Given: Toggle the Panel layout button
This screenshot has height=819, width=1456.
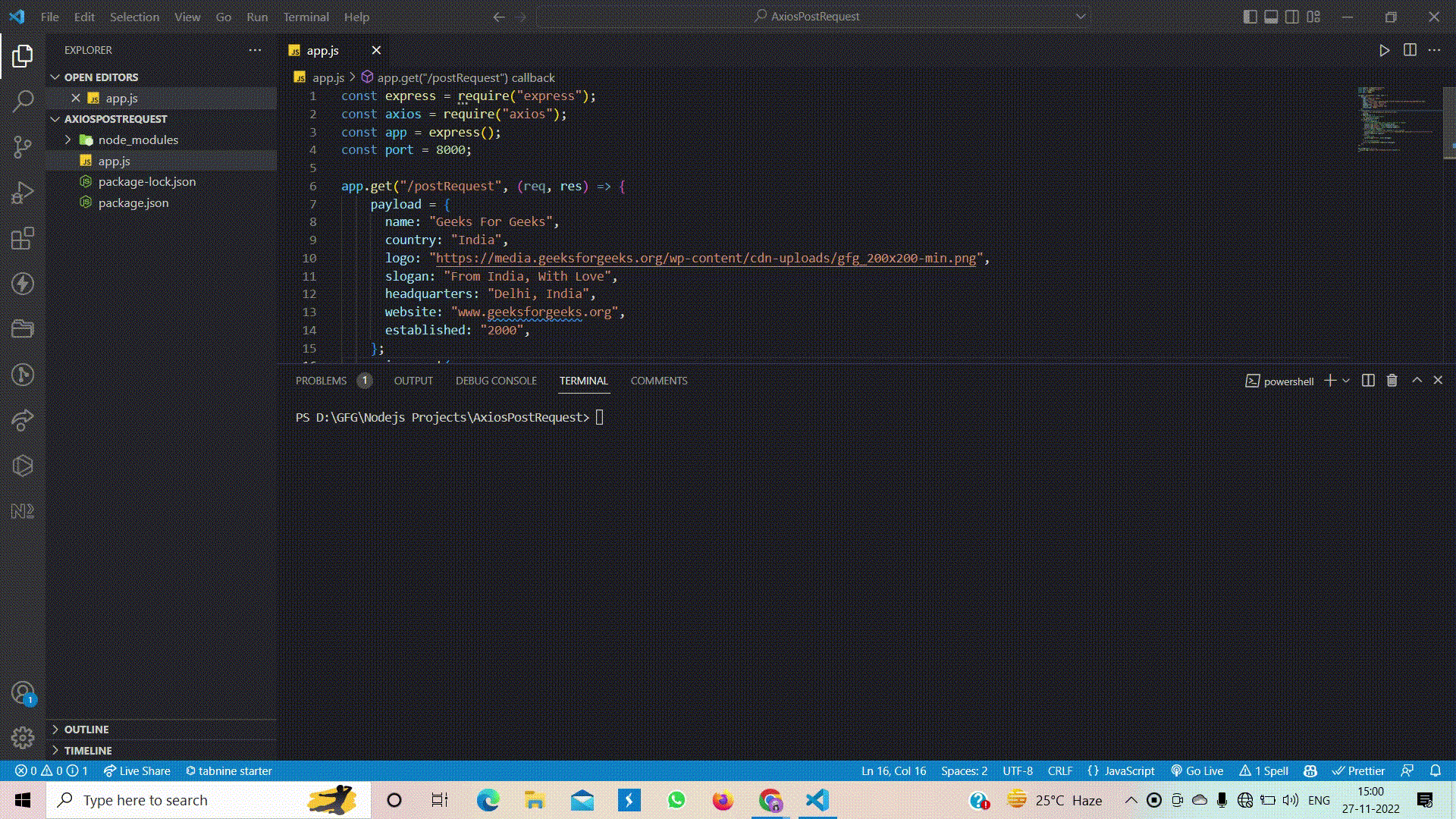Looking at the screenshot, I should pyautogui.click(x=1271, y=17).
